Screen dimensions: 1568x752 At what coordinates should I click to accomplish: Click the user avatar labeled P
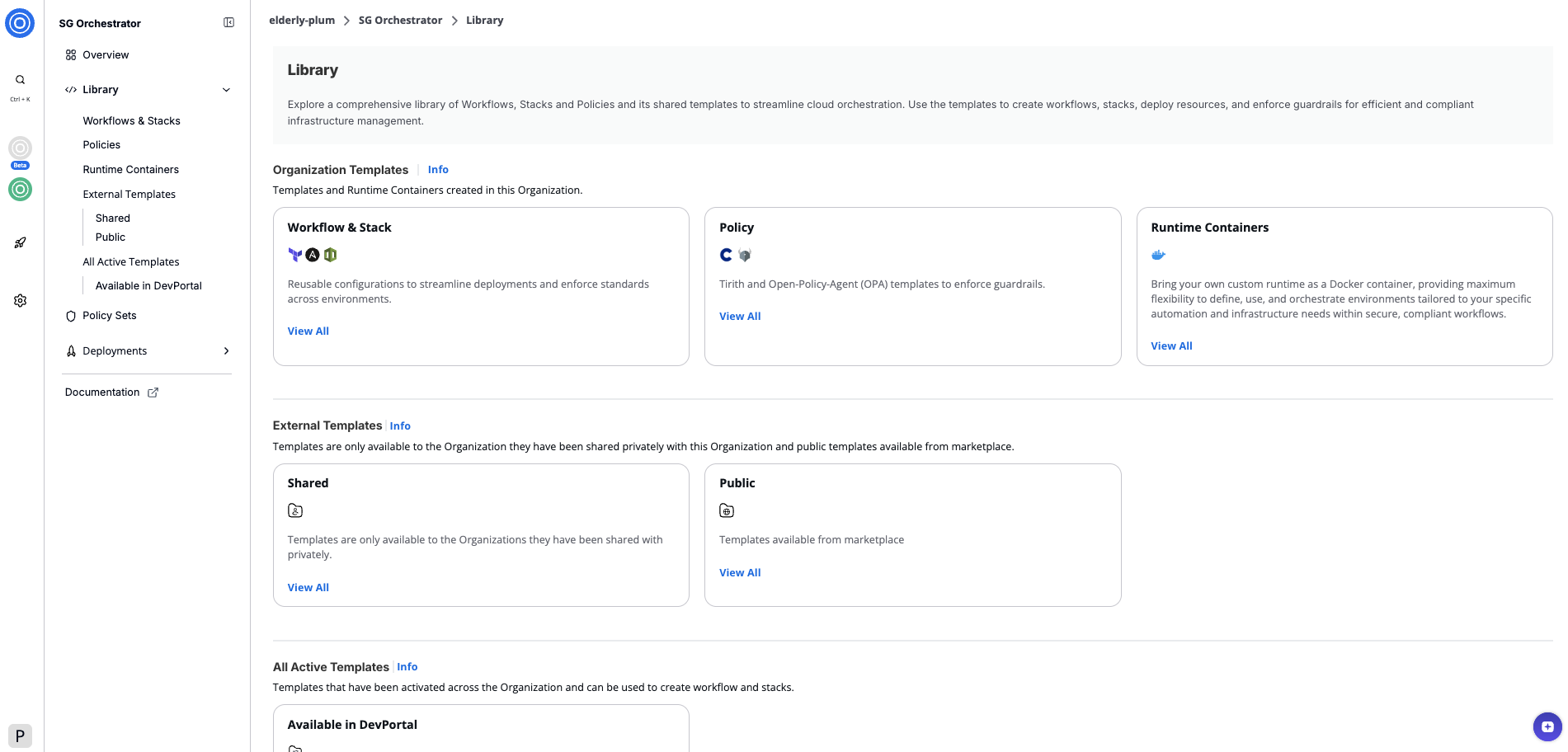pos(20,736)
